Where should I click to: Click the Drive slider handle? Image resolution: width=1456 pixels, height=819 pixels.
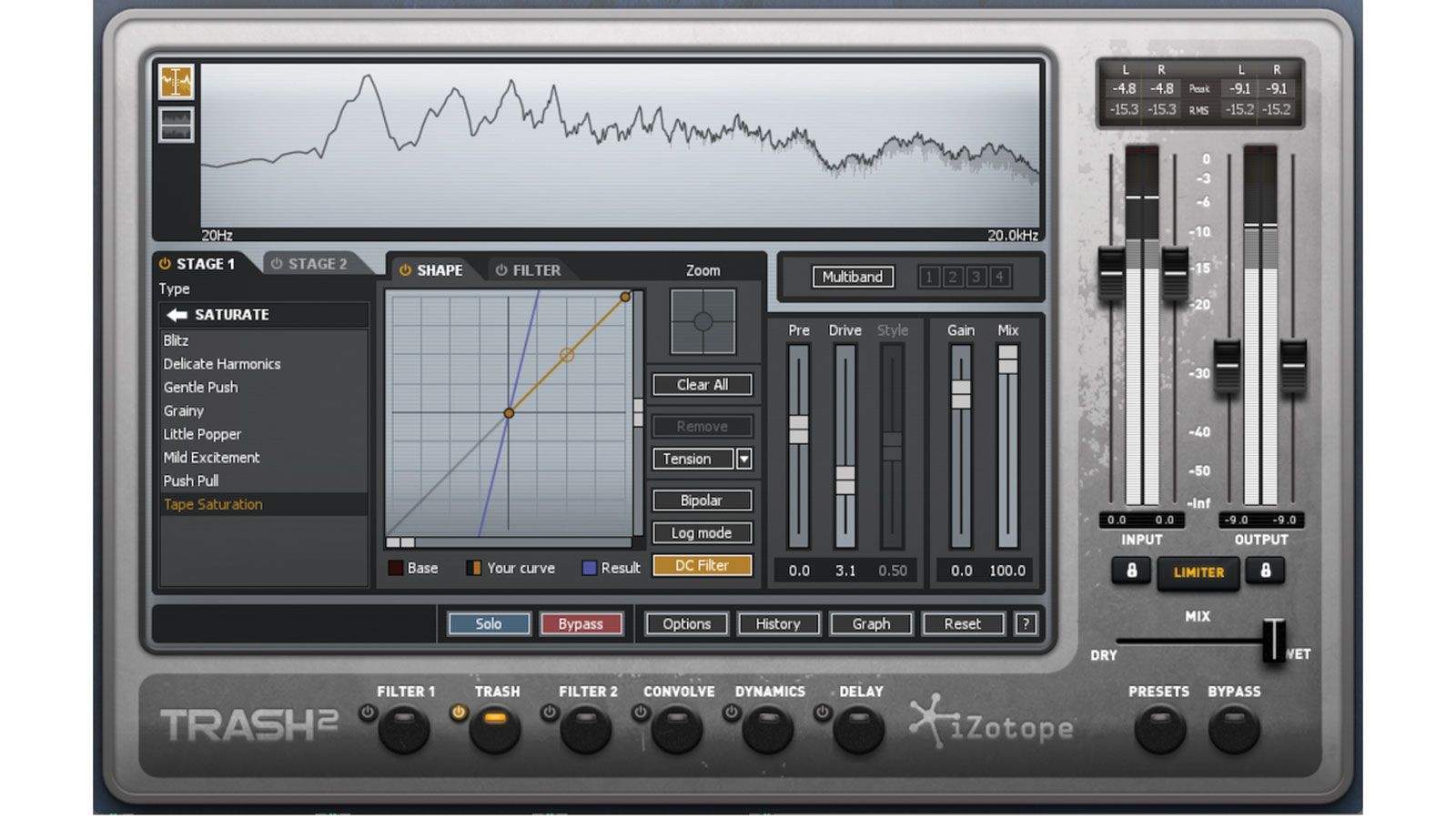point(845,480)
